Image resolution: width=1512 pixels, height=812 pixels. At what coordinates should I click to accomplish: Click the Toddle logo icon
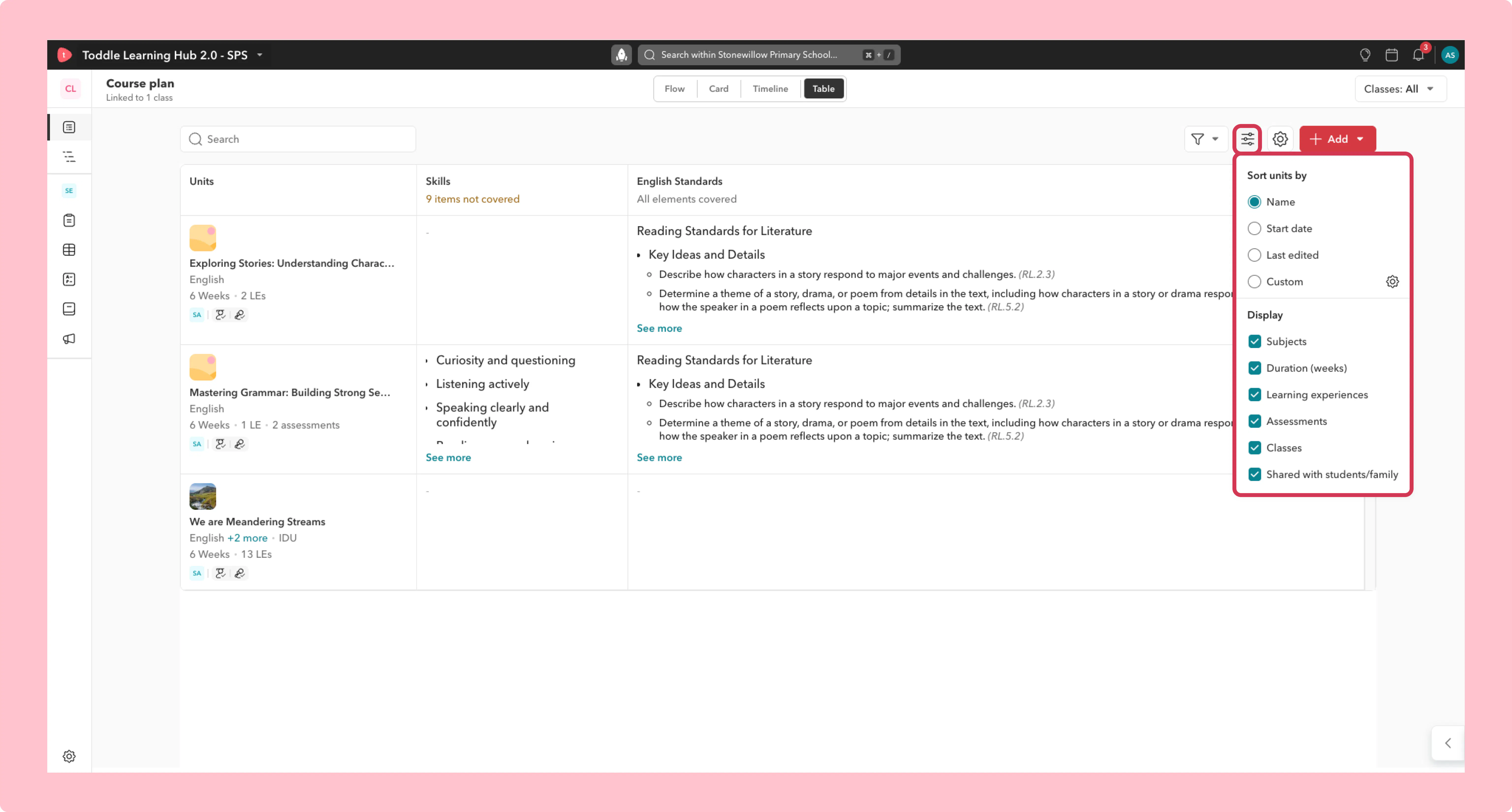64,55
